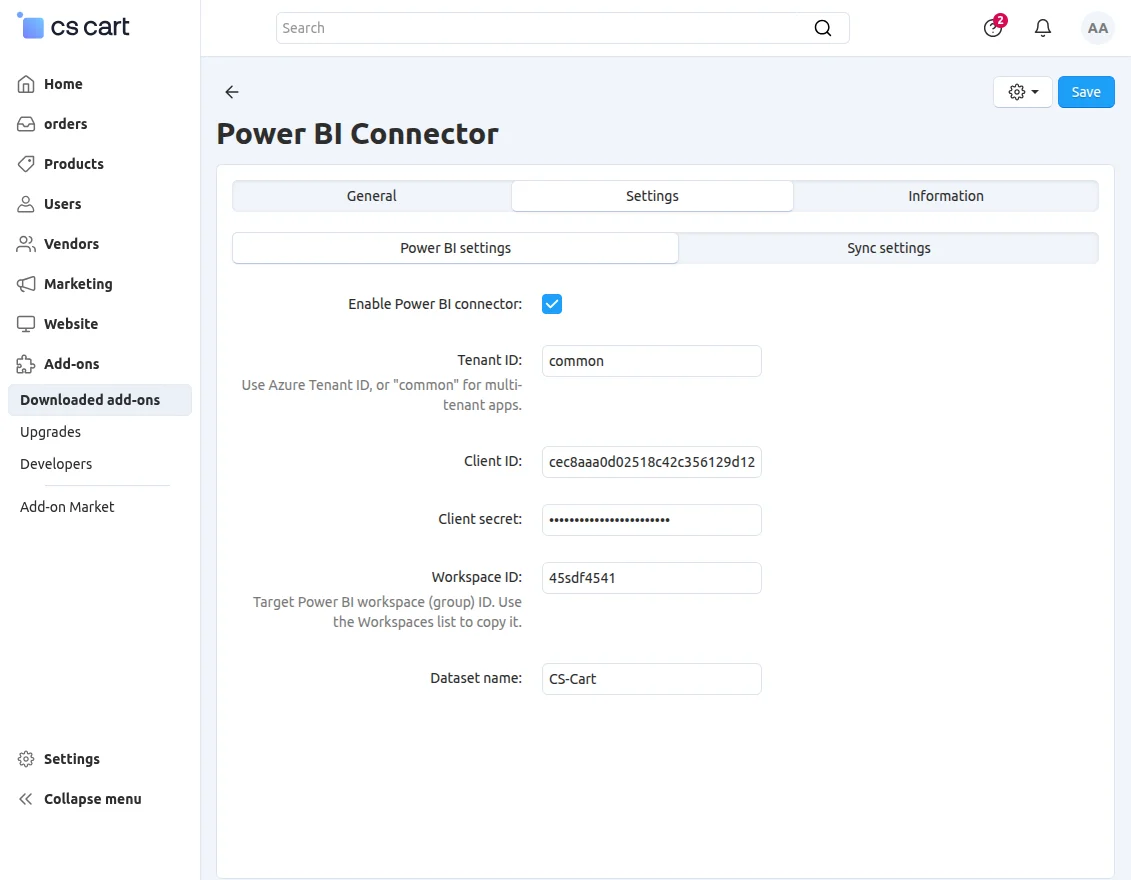This screenshot has height=880, width=1131.
Task: Click the Home house icon
Action: [x=26, y=84]
